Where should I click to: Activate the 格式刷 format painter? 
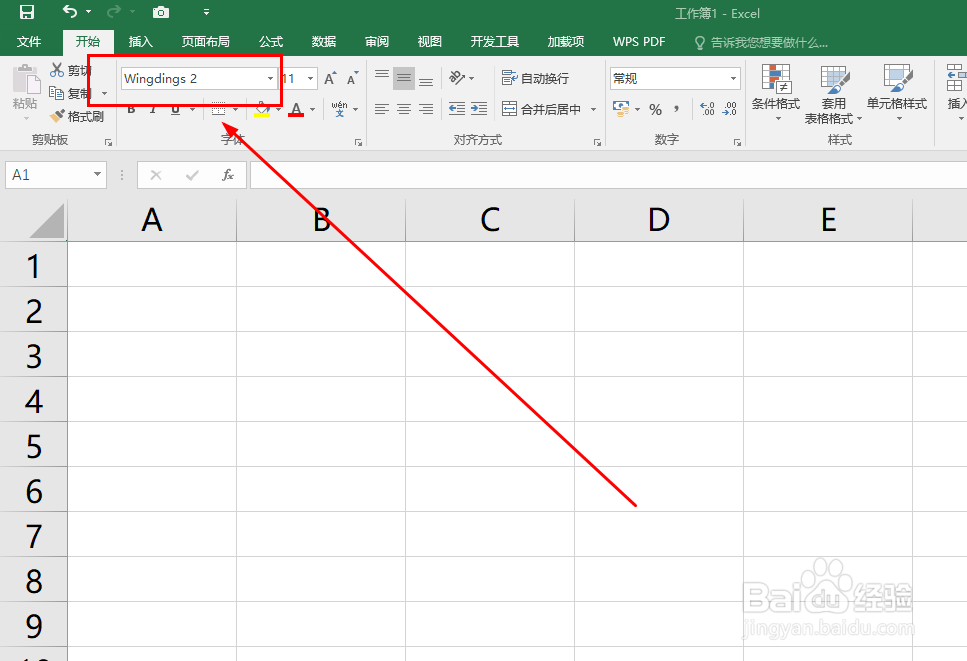pos(77,116)
